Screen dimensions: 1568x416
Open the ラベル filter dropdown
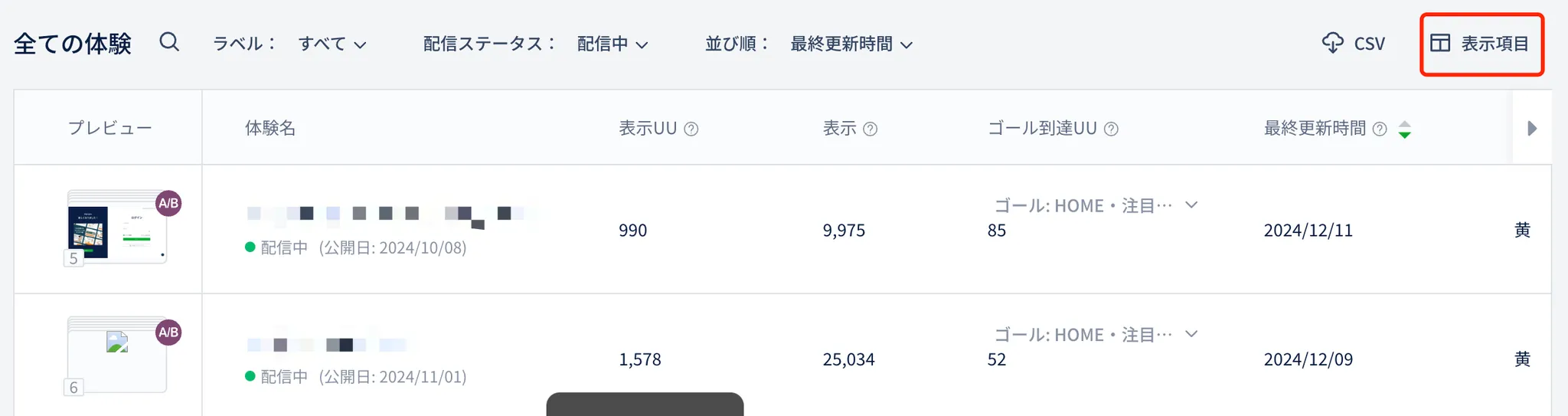(x=332, y=44)
